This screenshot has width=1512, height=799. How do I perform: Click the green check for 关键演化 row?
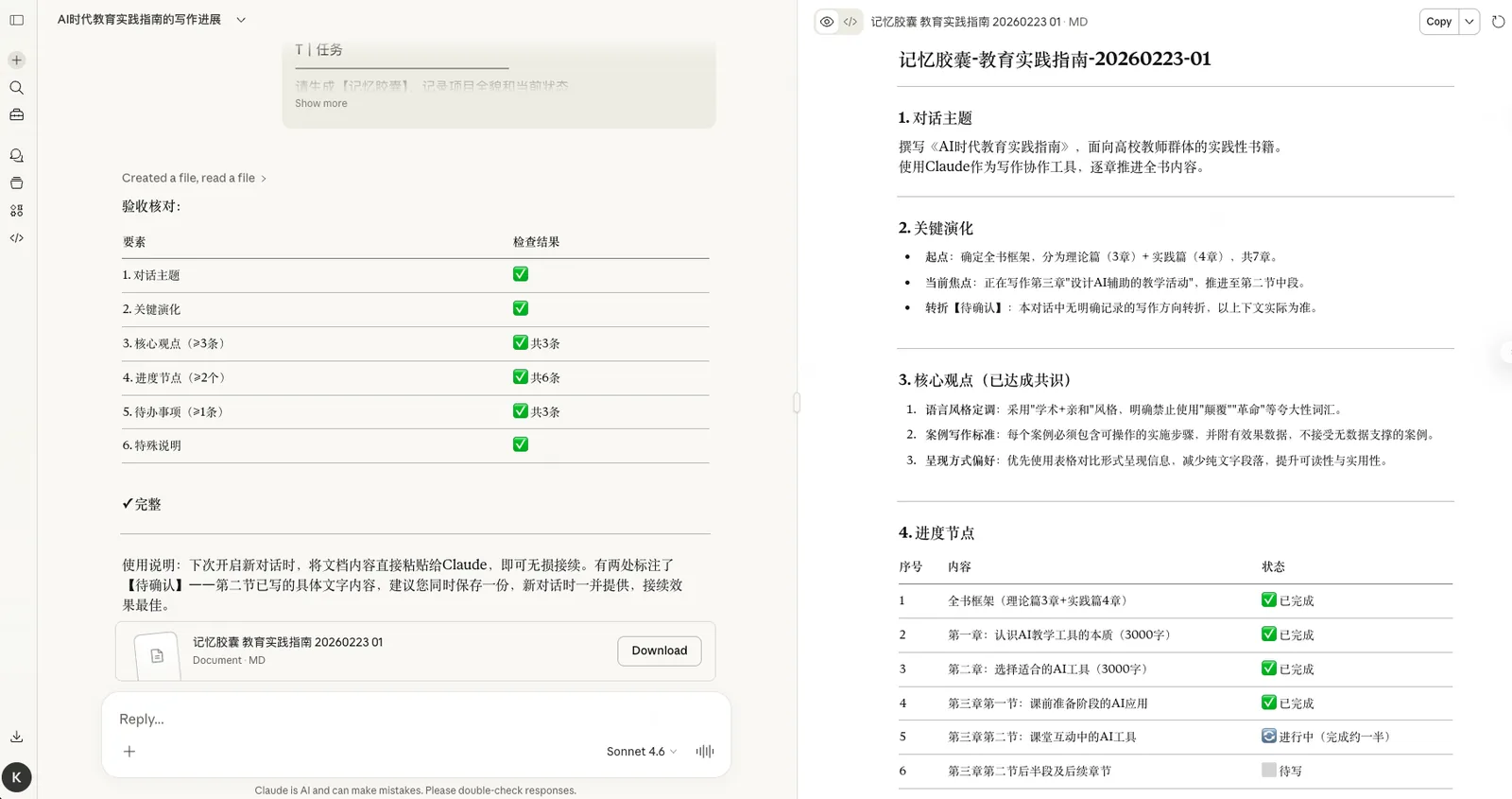(x=521, y=308)
